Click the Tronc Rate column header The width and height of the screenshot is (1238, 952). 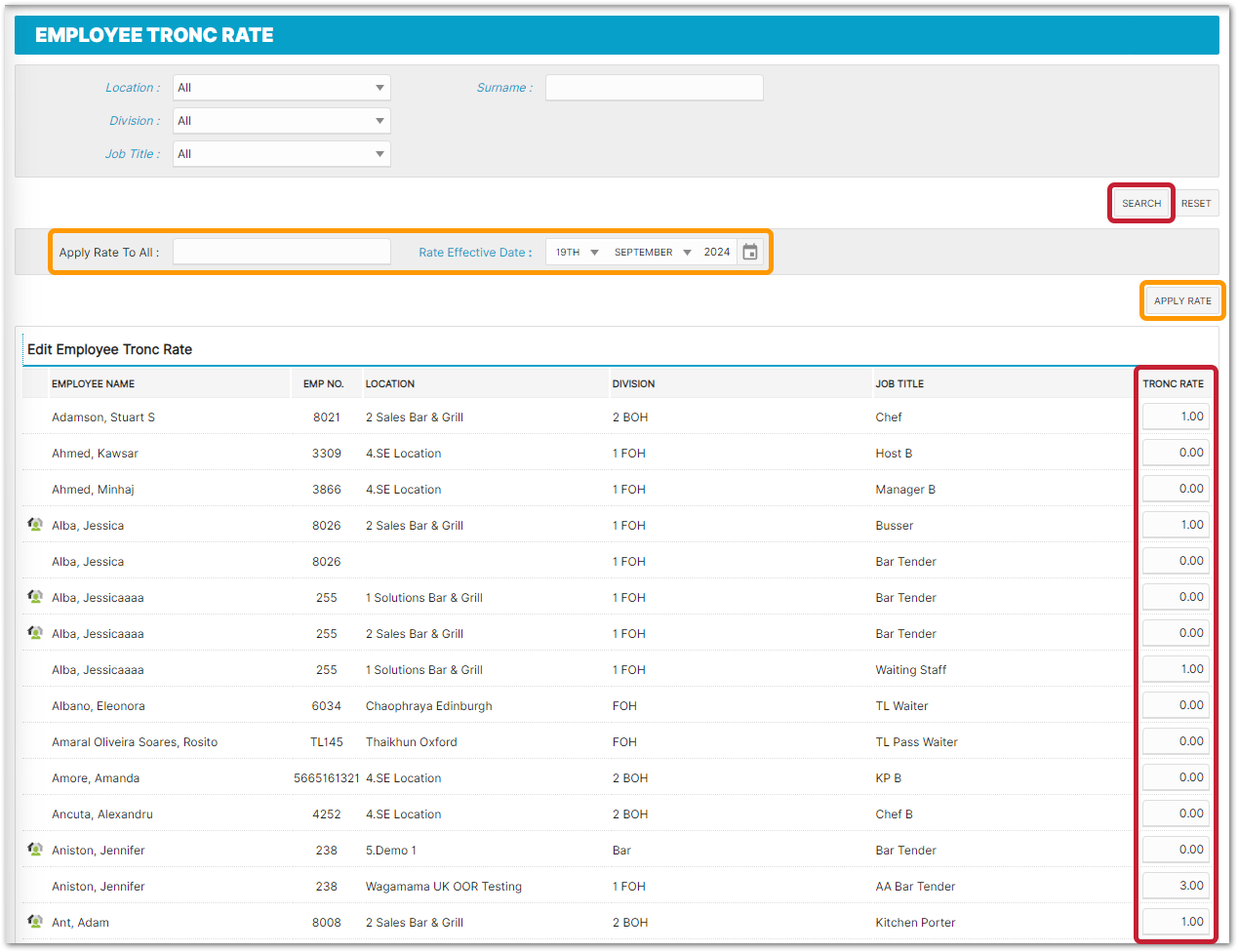point(1173,384)
